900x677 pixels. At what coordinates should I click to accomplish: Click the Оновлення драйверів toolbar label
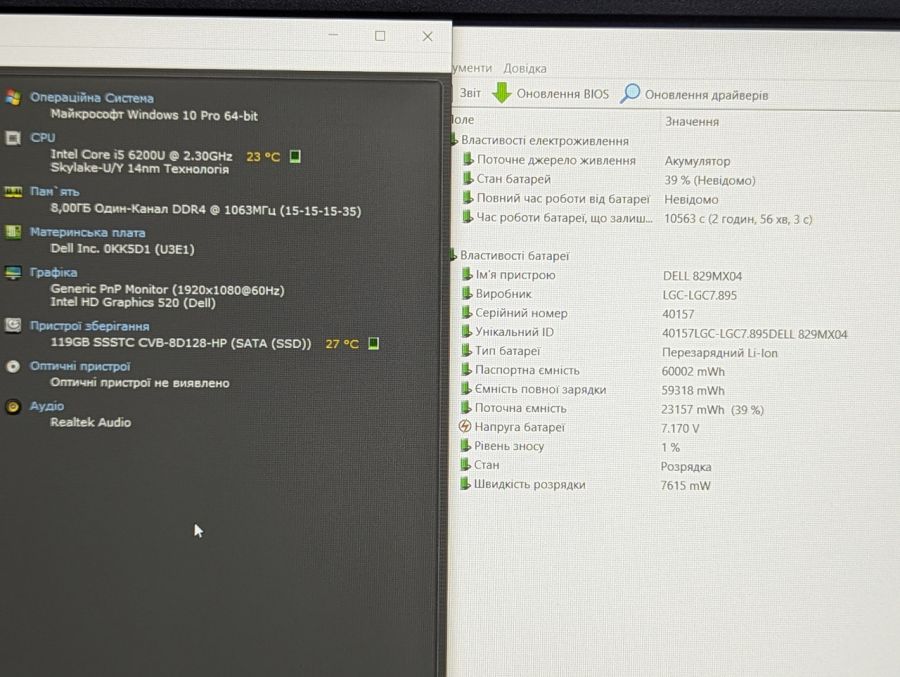pos(707,95)
